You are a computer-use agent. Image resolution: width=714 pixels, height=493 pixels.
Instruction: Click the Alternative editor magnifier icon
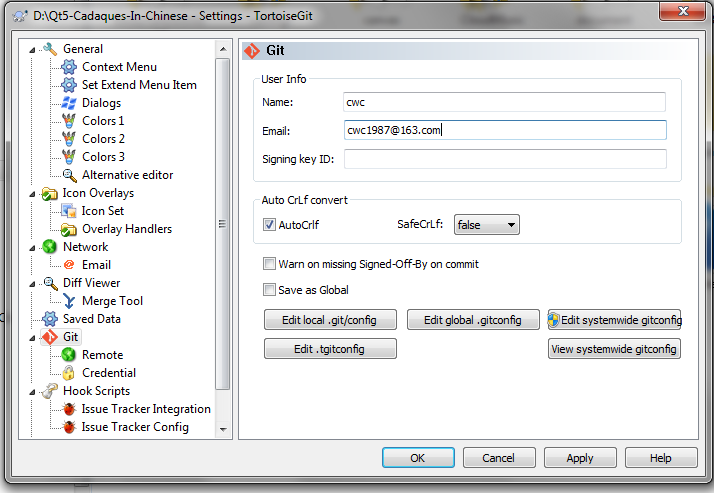pyautogui.click(x=69, y=175)
